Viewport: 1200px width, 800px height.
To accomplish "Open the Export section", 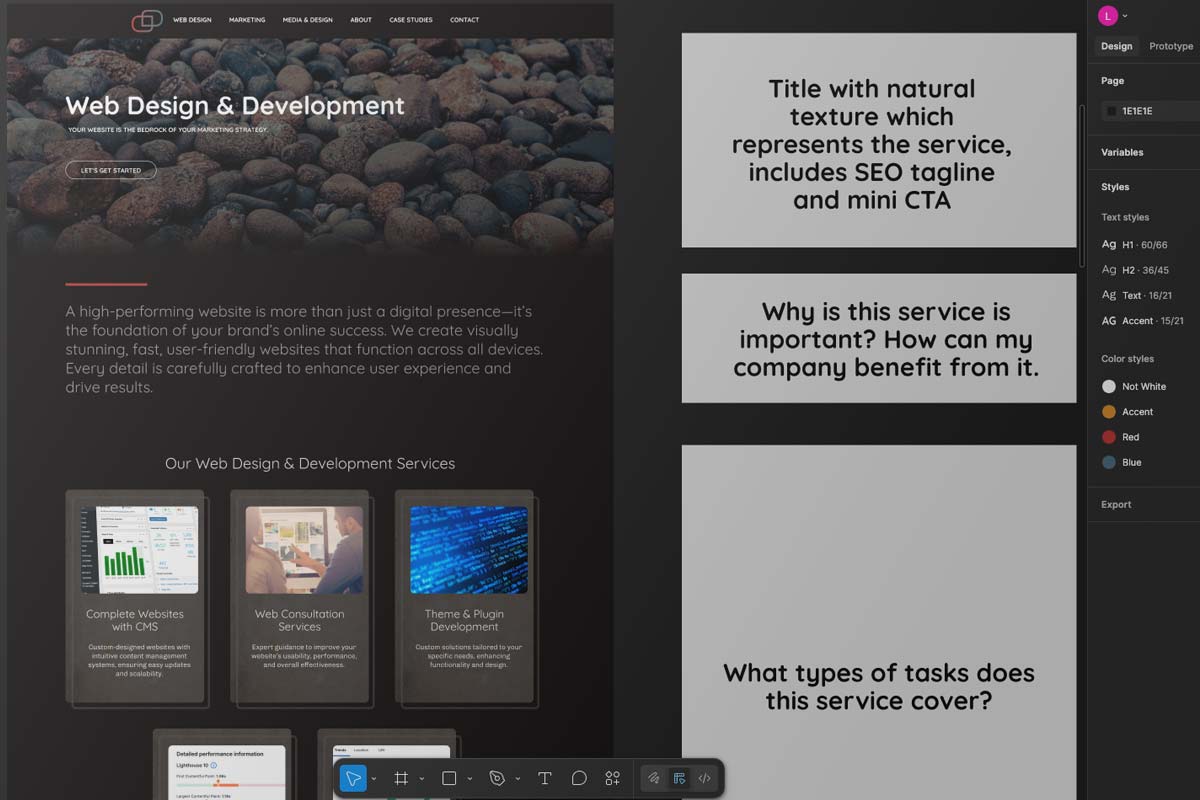I will (1116, 504).
